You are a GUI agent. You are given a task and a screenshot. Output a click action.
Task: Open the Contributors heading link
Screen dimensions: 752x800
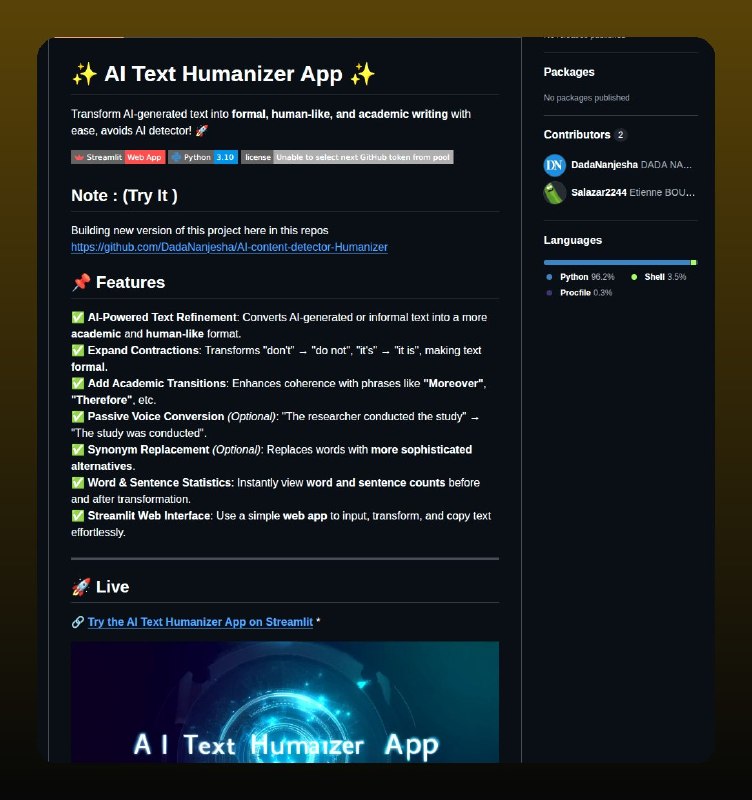click(576, 135)
